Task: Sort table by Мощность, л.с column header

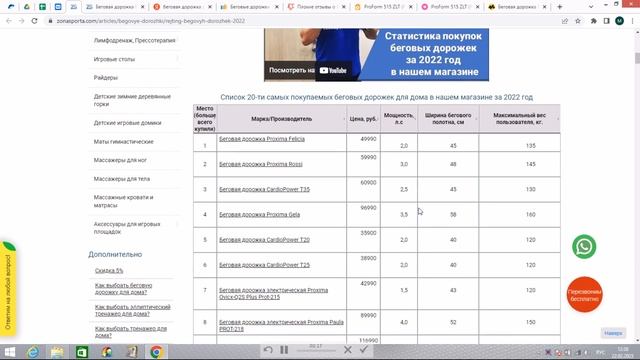Action: click(x=399, y=119)
